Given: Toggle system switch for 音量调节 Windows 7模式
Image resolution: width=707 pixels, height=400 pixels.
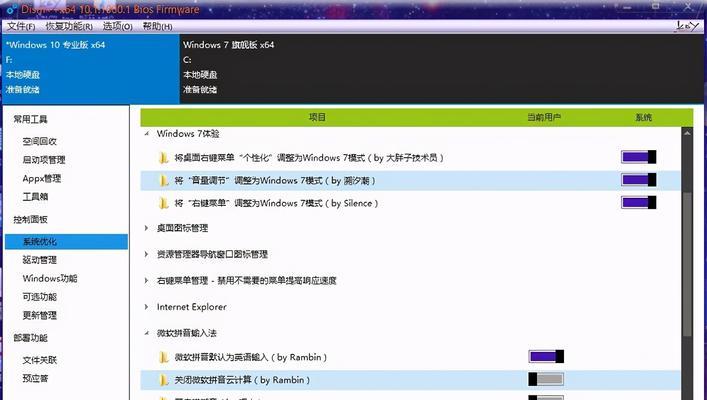Looking at the screenshot, I should point(638,180).
